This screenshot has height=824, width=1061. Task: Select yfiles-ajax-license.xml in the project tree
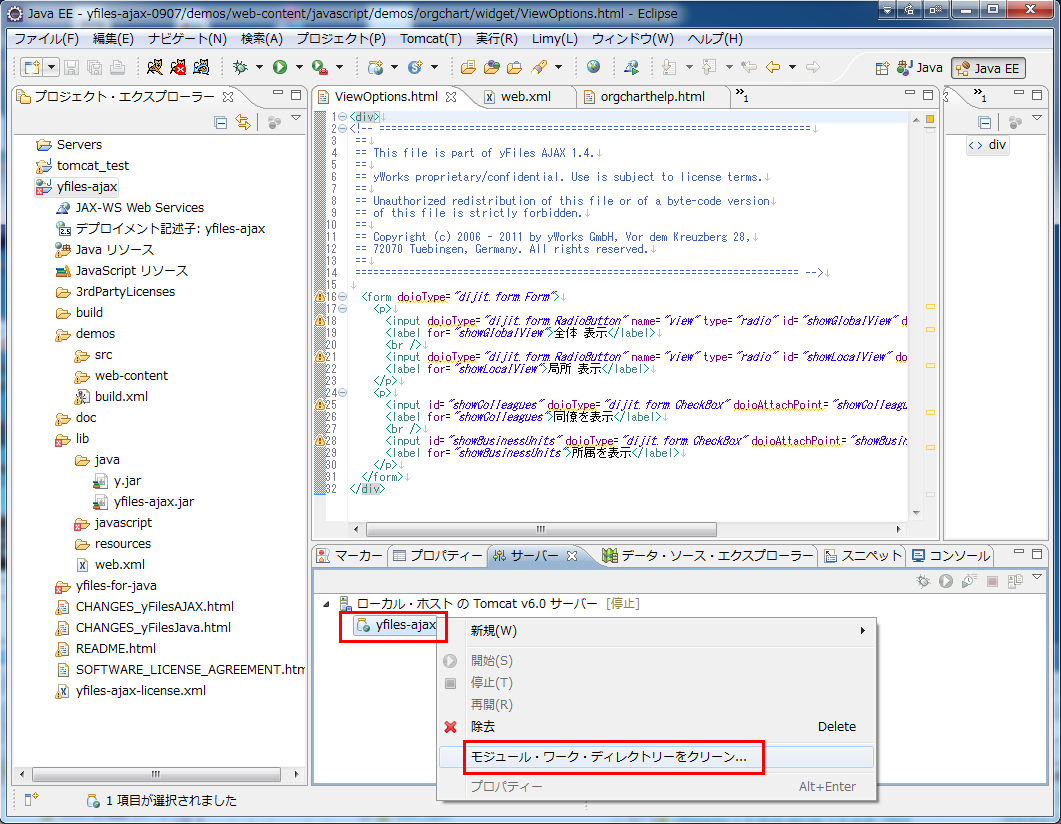point(140,690)
